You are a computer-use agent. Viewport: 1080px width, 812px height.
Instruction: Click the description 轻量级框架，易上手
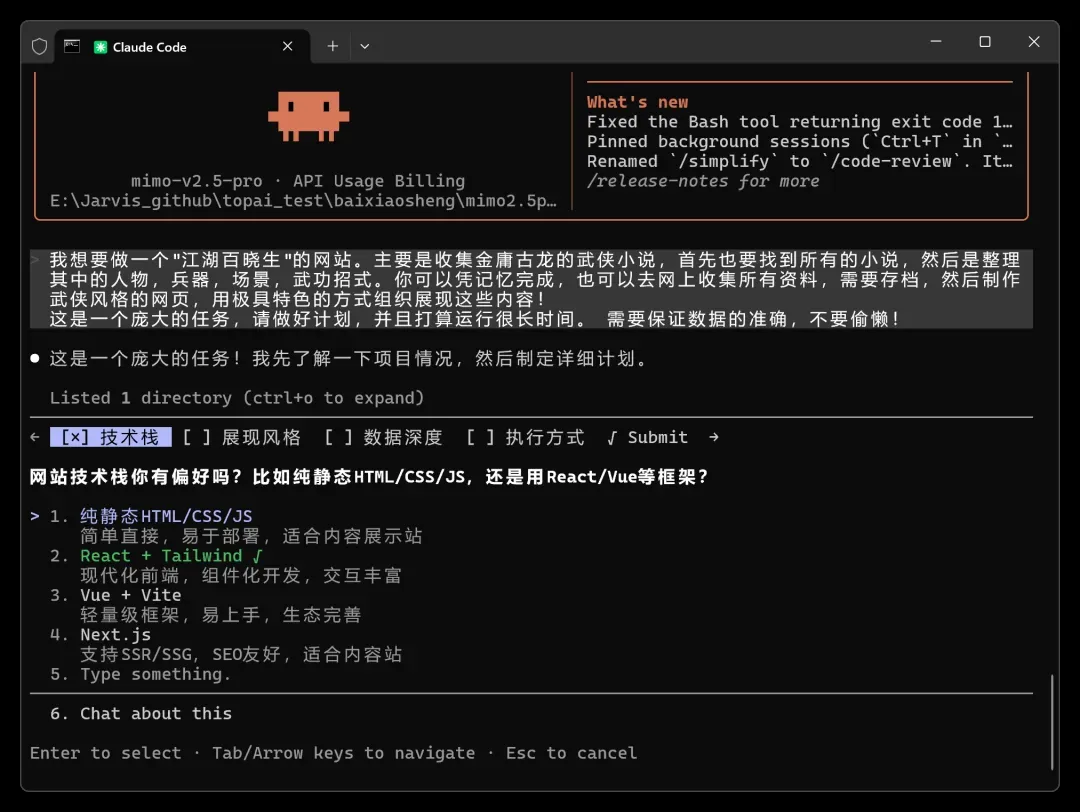(x=220, y=614)
